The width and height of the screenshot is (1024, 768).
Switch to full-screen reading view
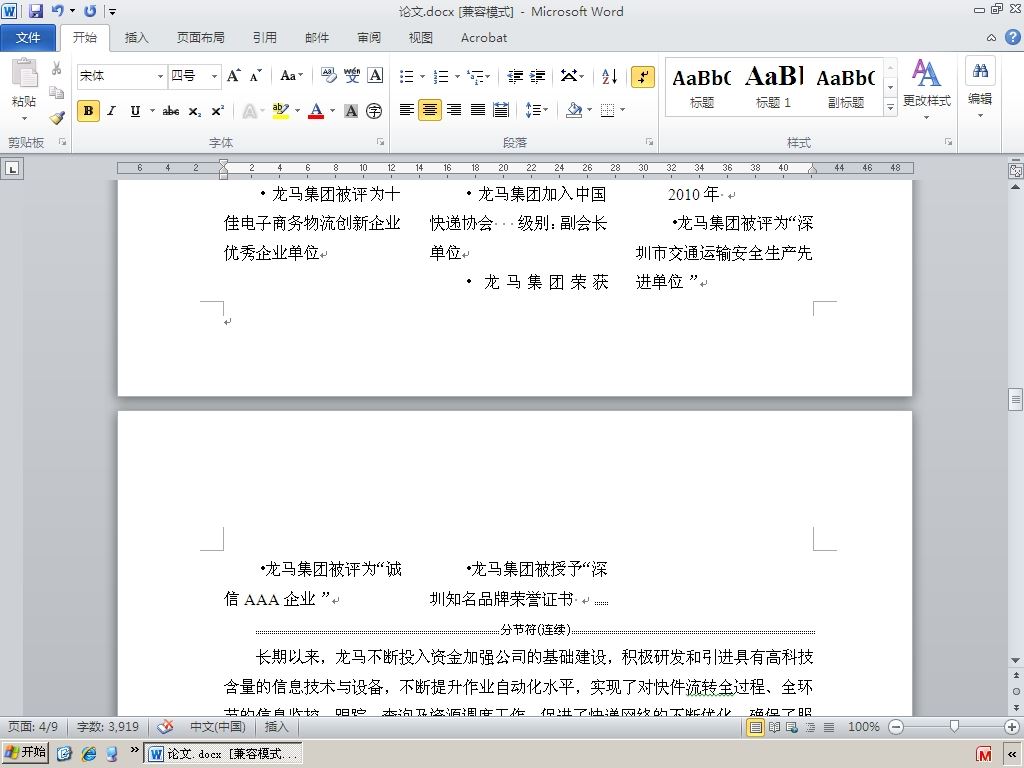click(775, 727)
